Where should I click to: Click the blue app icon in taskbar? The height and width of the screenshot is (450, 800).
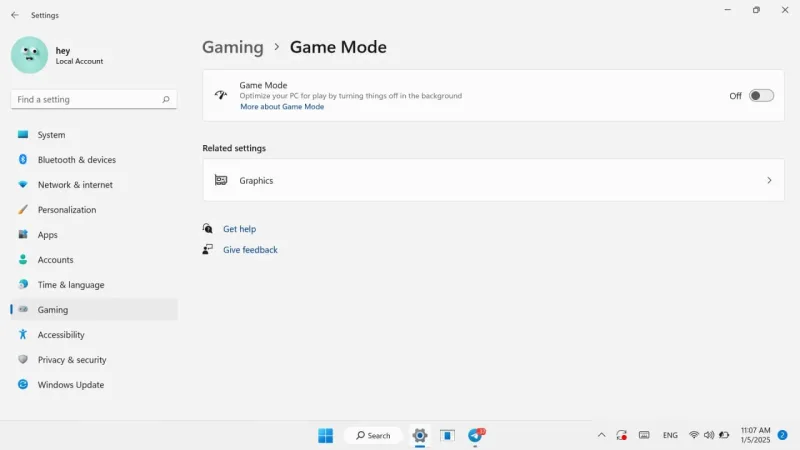447,435
